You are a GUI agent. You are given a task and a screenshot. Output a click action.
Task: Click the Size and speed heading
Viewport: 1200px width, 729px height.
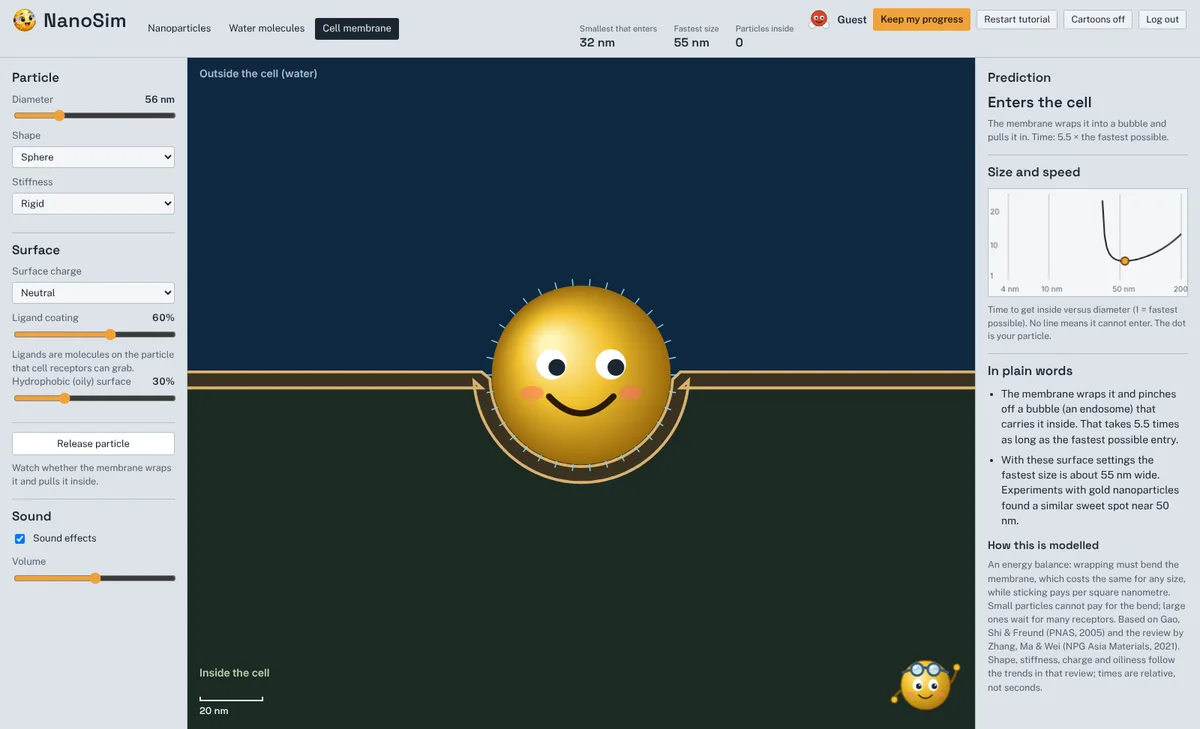[1034, 172]
